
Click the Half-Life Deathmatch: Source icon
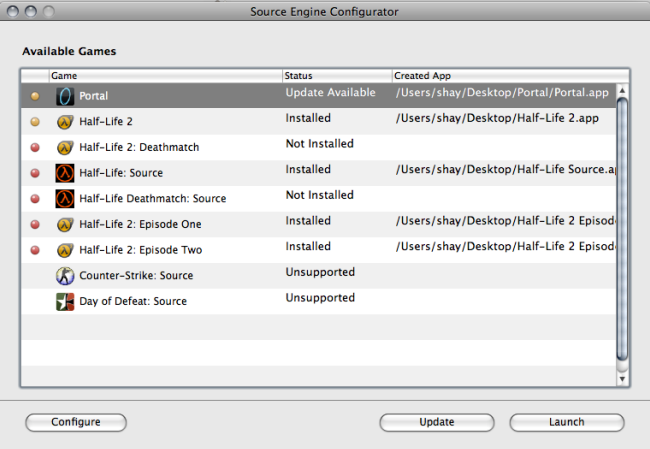[65, 199]
